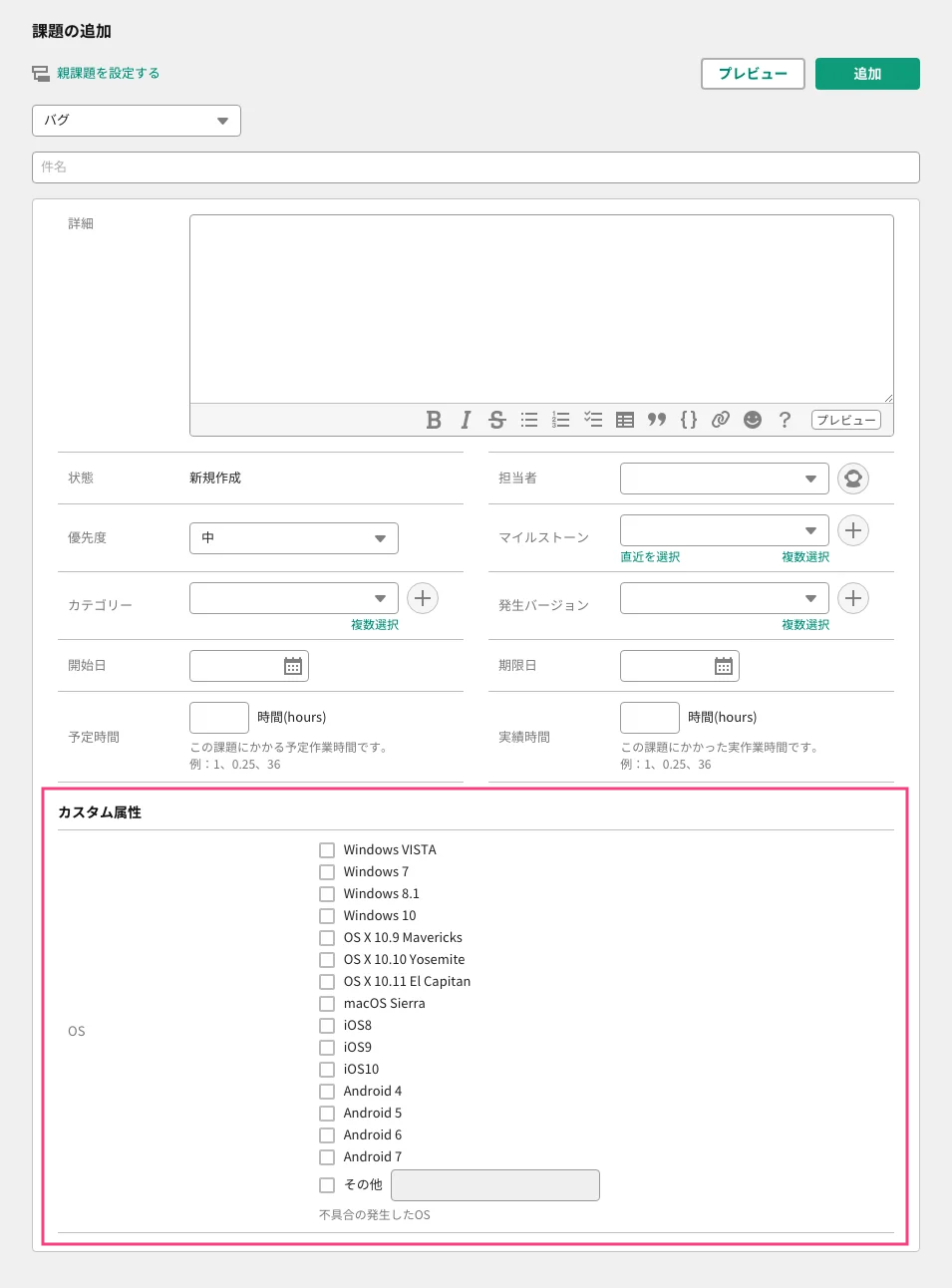952x1288 pixels.
Task: Enable the Android 7 checkbox
Action: click(x=327, y=1157)
